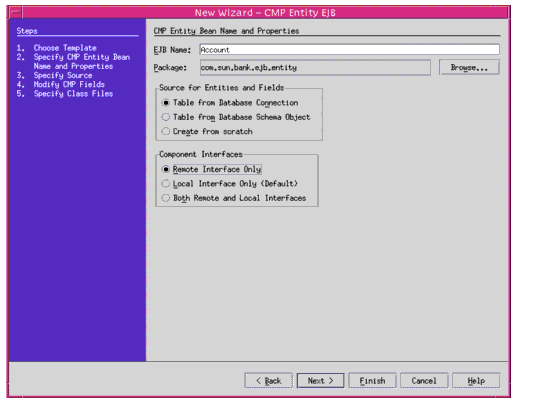Click the 'Steps' heading in the sidebar

click(27, 31)
